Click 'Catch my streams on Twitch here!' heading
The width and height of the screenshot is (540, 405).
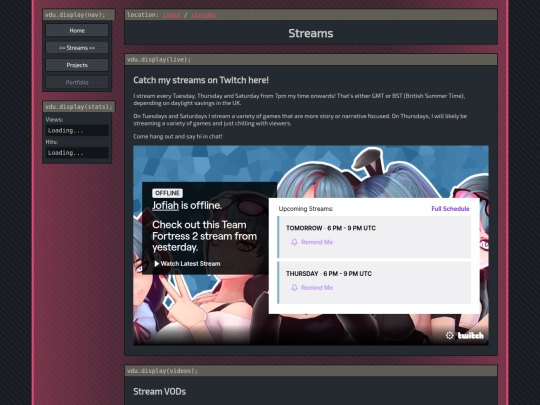(201, 80)
